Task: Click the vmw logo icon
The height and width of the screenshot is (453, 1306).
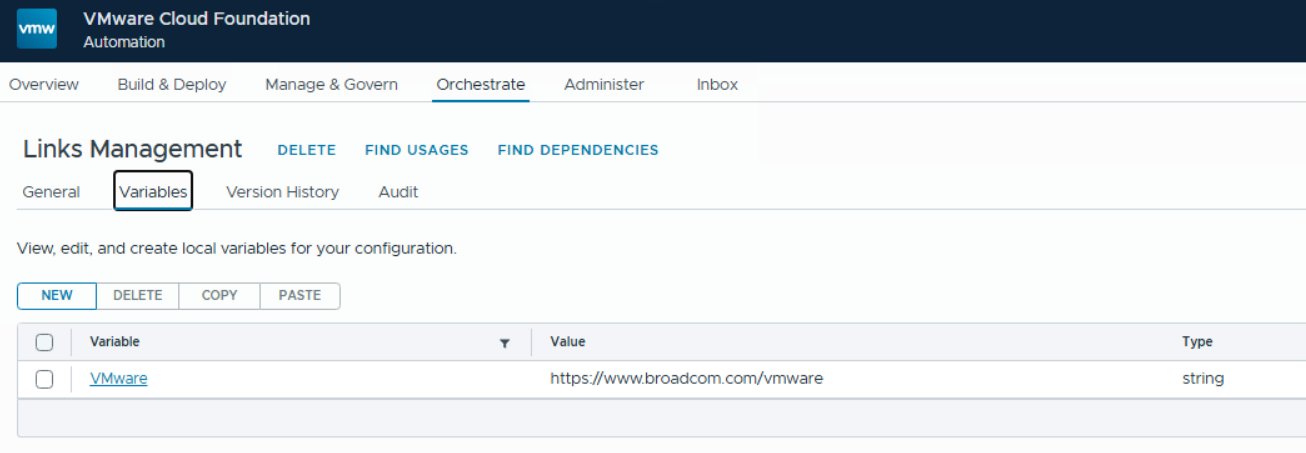Action: coord(37,29)
